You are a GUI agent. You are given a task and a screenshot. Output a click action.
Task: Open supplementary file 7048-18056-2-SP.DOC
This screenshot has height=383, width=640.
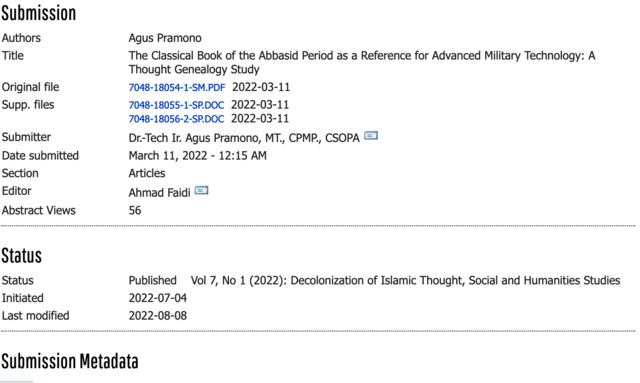(176, 119)
